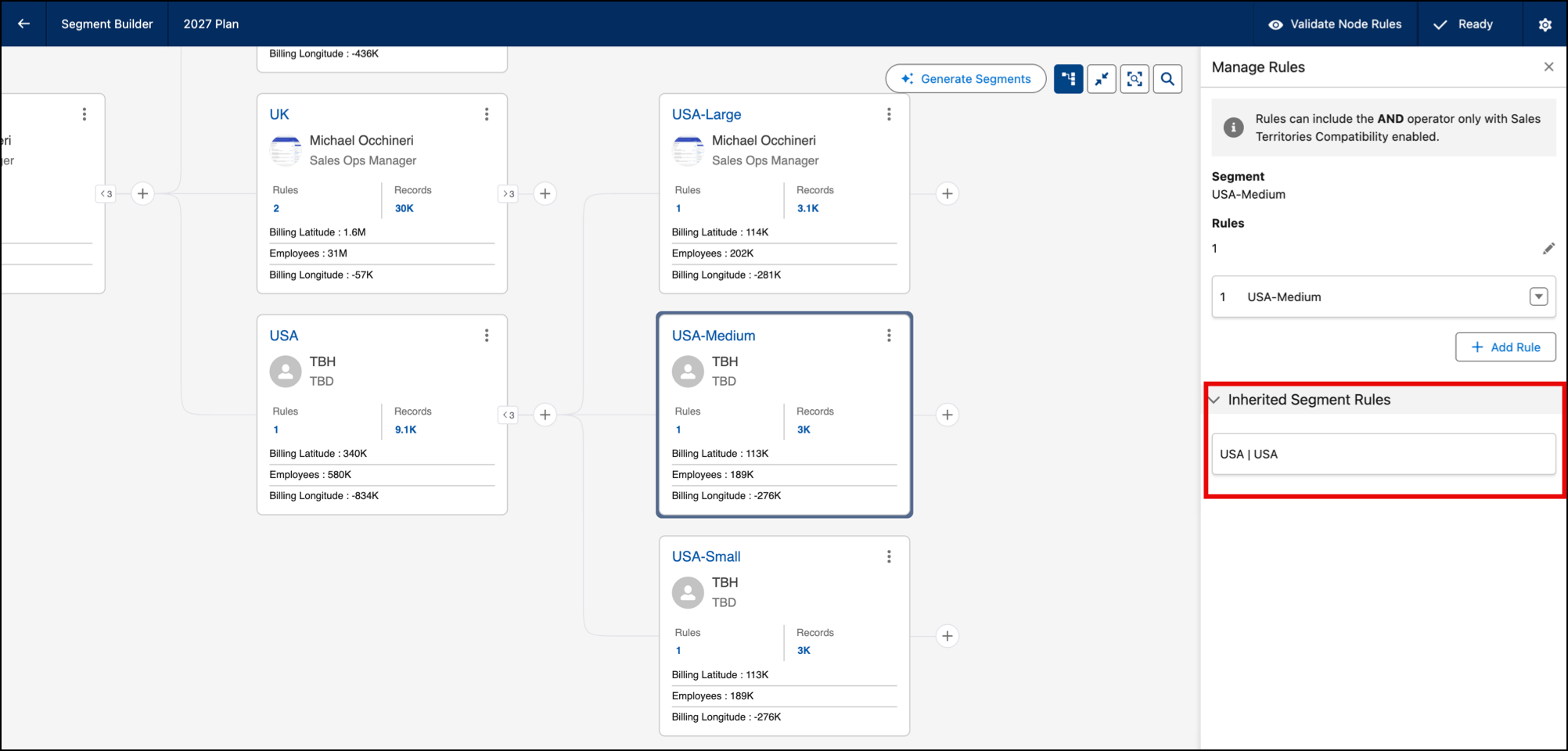Open the search magnifier icon
This screenshot has height=751, width=1568.
[x=1167, y=79]
